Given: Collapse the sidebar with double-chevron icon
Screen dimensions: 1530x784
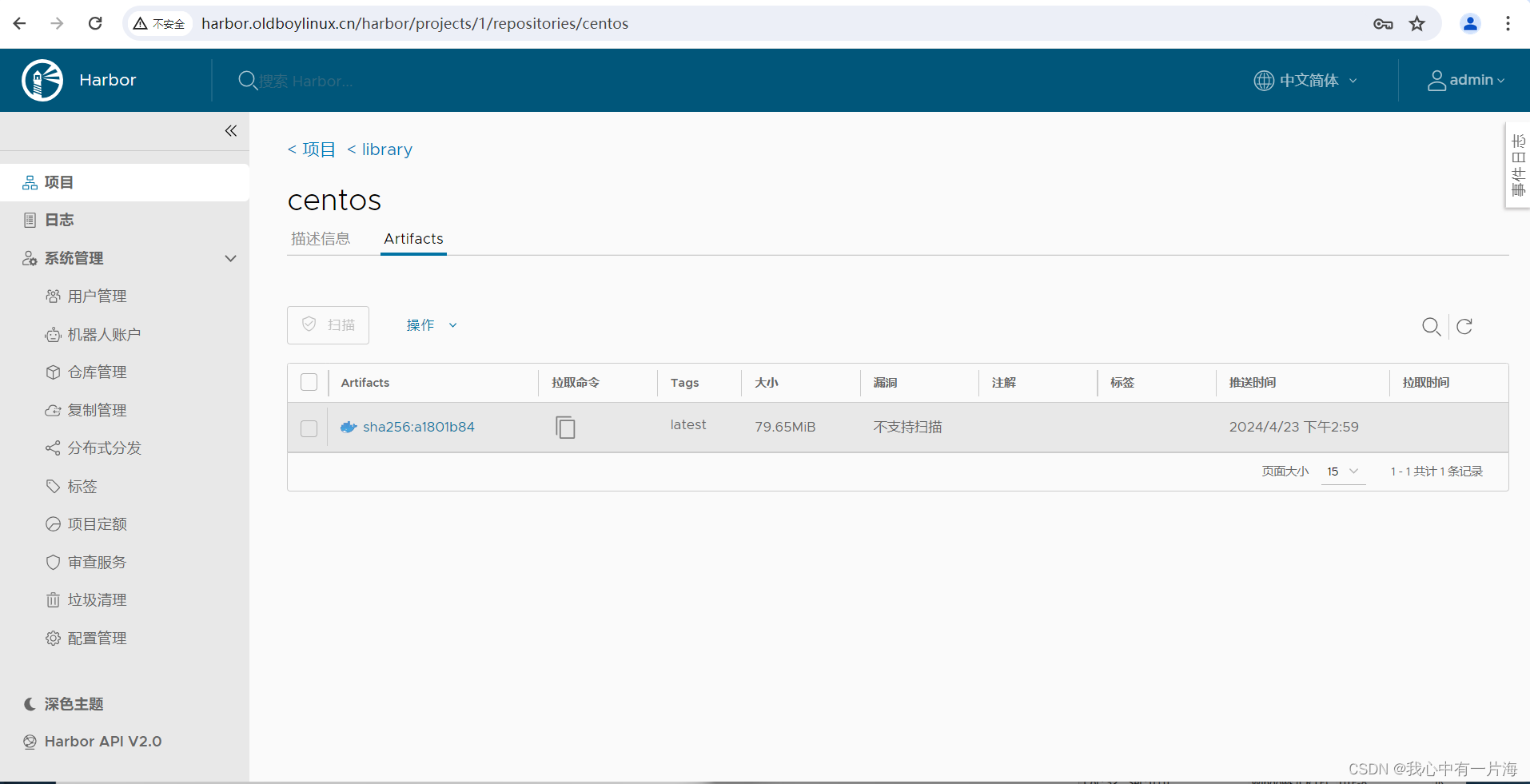Looking at the screenshot, I should (231, 131).
